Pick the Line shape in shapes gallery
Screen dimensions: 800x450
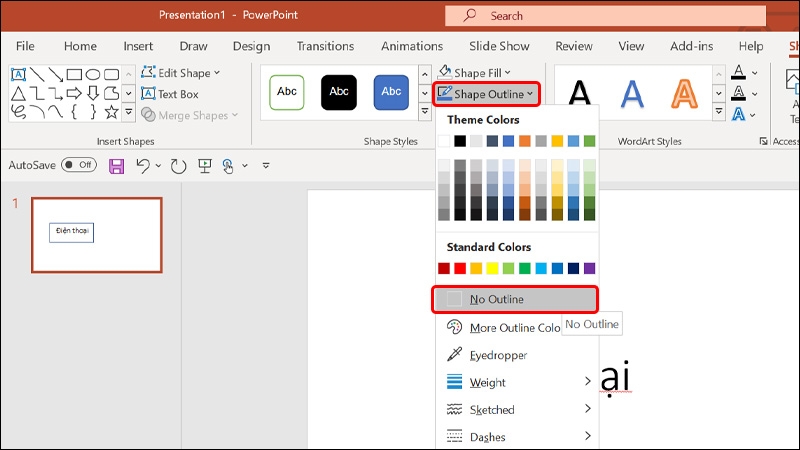point(37,74)
